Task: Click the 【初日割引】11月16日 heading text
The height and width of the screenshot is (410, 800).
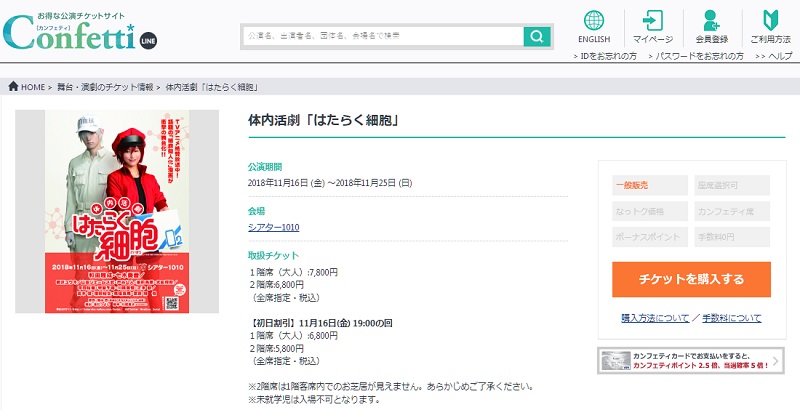Action: coord(321,323)
